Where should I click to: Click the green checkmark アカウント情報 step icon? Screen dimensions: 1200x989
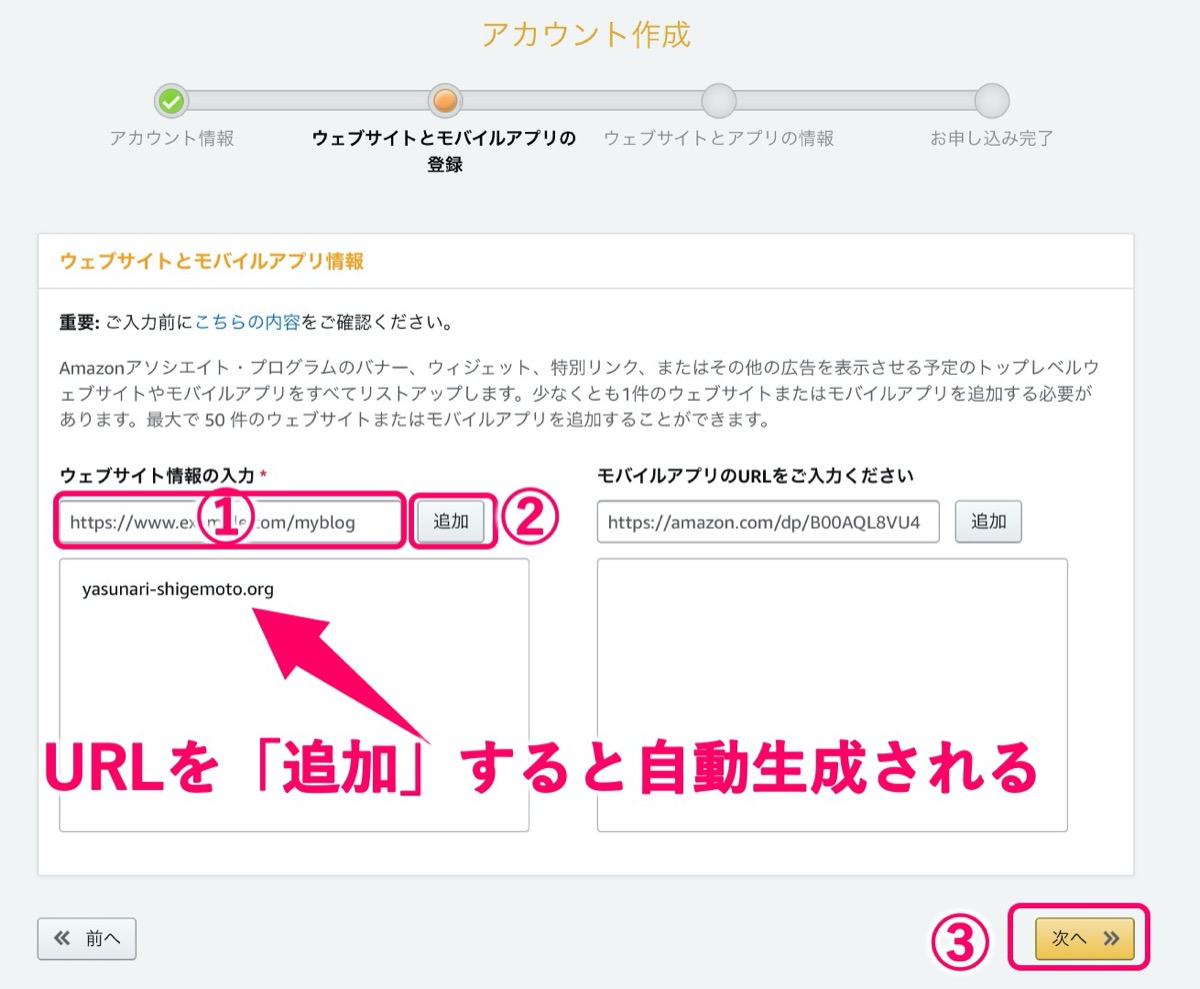point(171,101)
